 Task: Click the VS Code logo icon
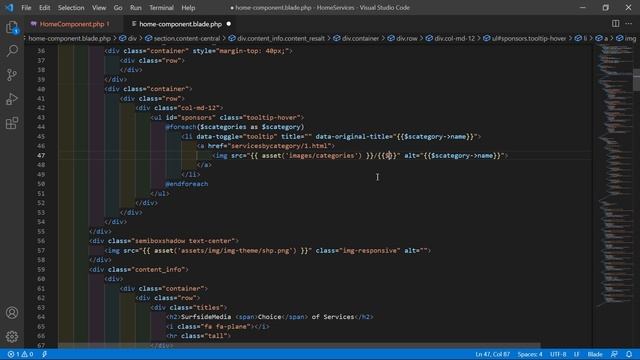(x=9, y=7)
